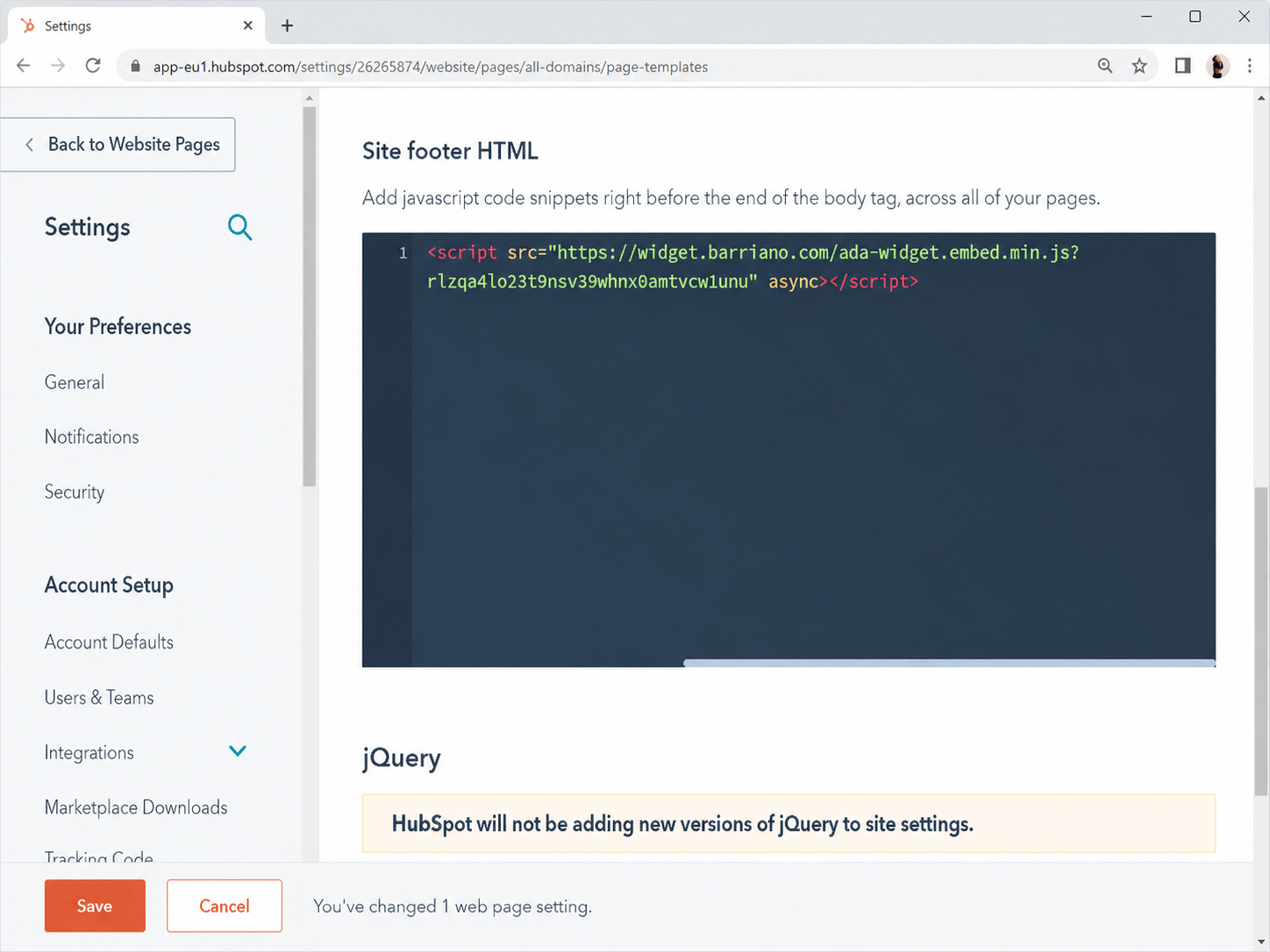Click the browser forward arrow

click(x=58, y=66)
